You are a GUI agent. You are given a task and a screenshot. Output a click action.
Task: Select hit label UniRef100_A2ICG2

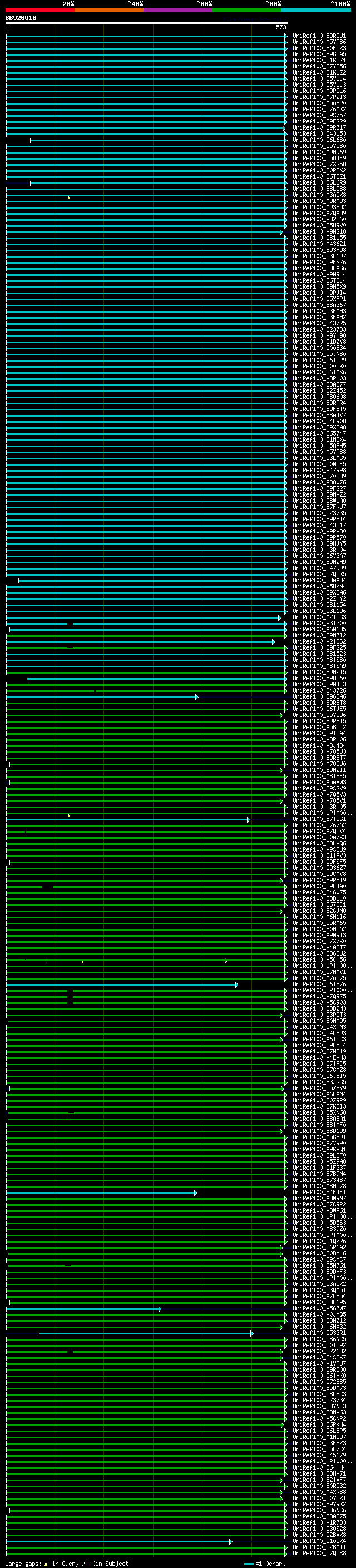(x=319, y=641)
